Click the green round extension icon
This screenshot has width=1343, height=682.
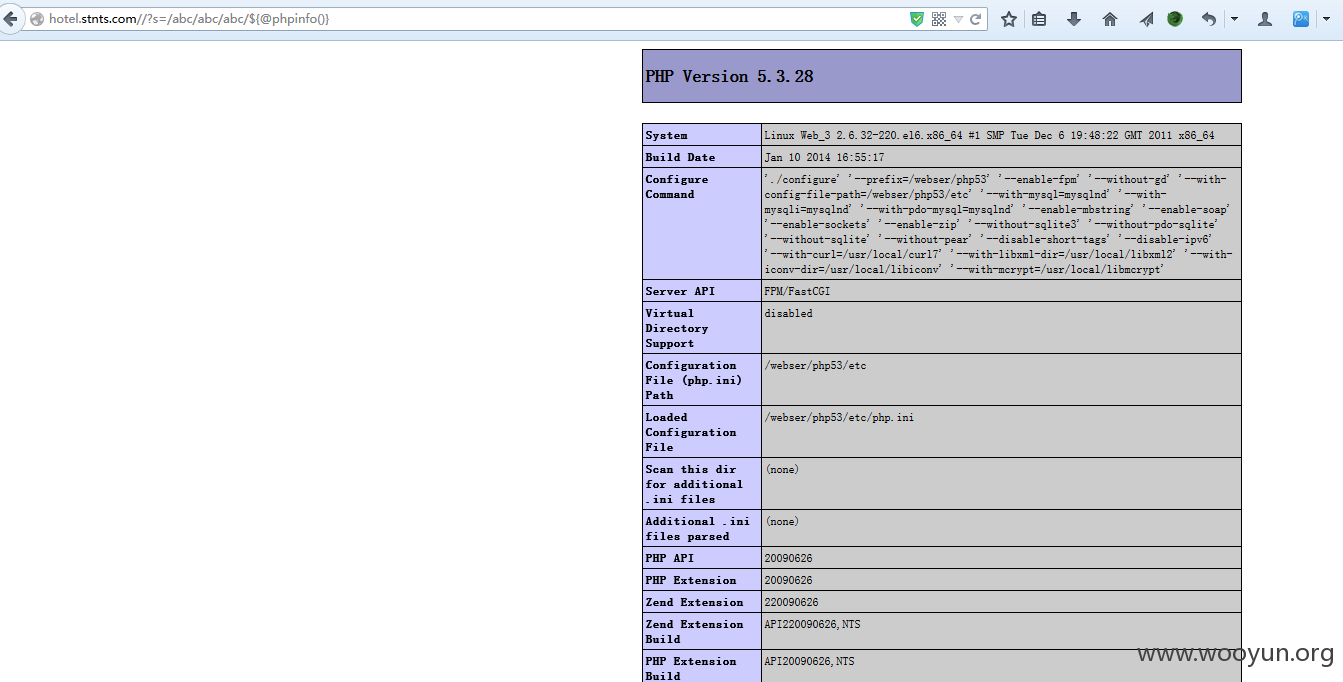(x=1175, y=19)
